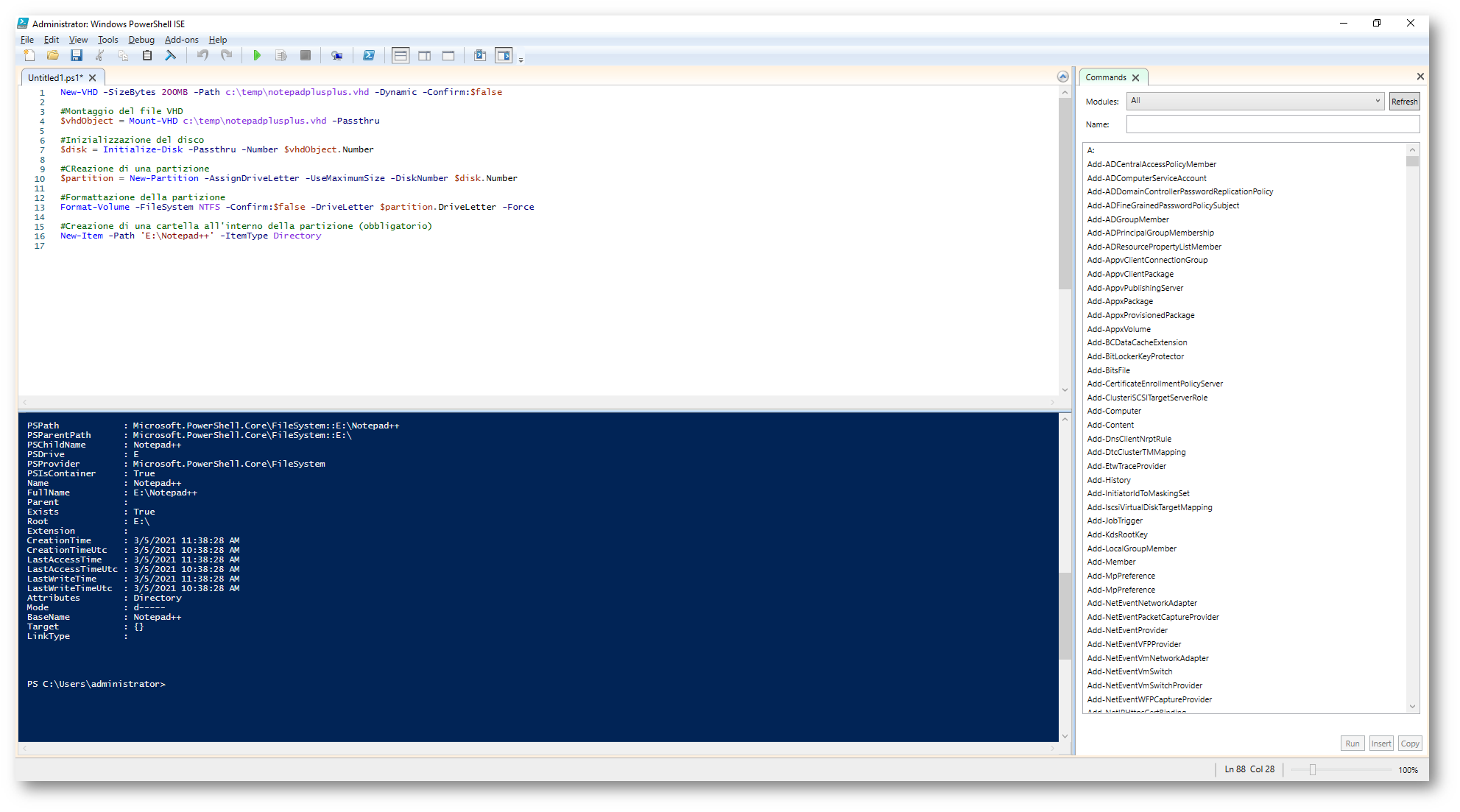This screenshot has width=1460, height=812.
Task: Run the script with the green play icon
Action: tap(257, 55)
